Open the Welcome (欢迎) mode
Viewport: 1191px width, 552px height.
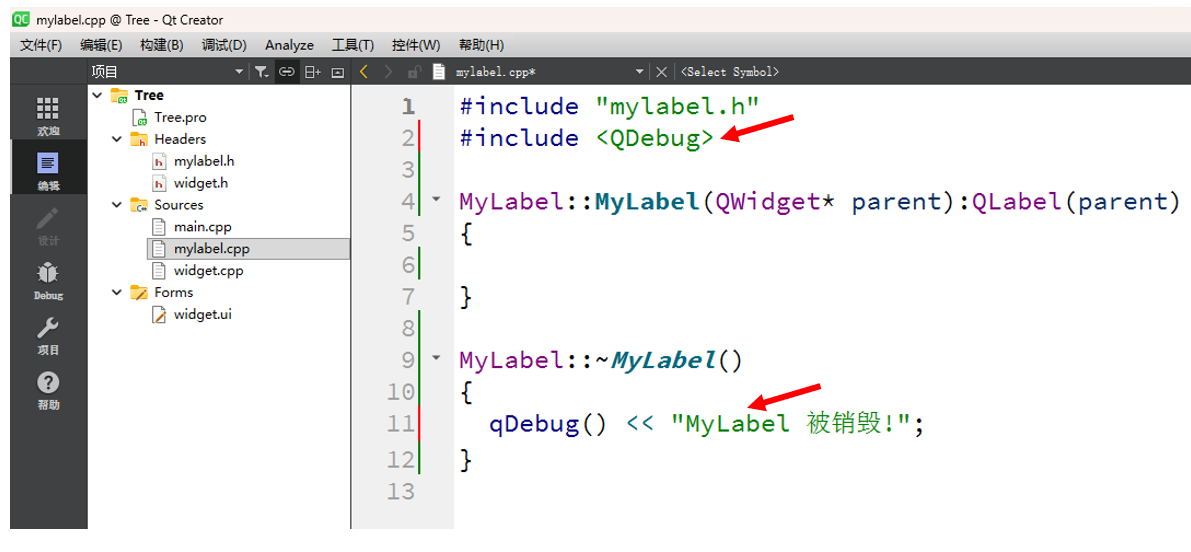[x=48, y=115]
